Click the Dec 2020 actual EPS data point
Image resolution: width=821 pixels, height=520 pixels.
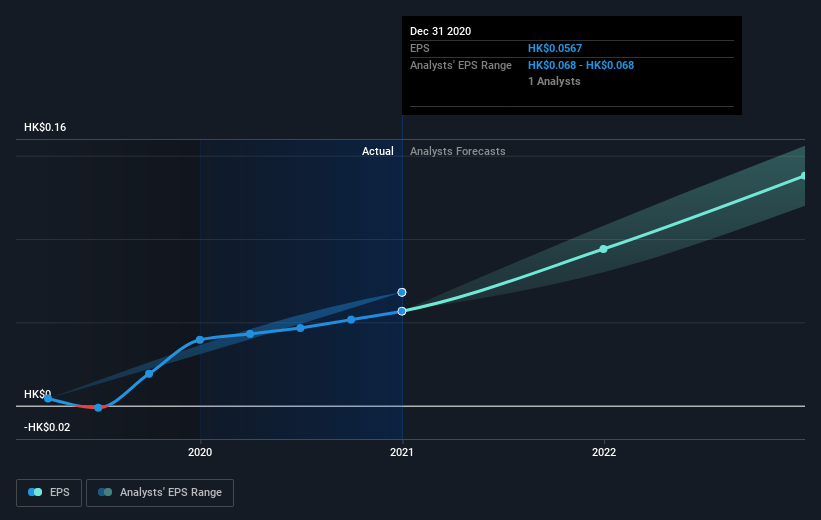(402, 311)
